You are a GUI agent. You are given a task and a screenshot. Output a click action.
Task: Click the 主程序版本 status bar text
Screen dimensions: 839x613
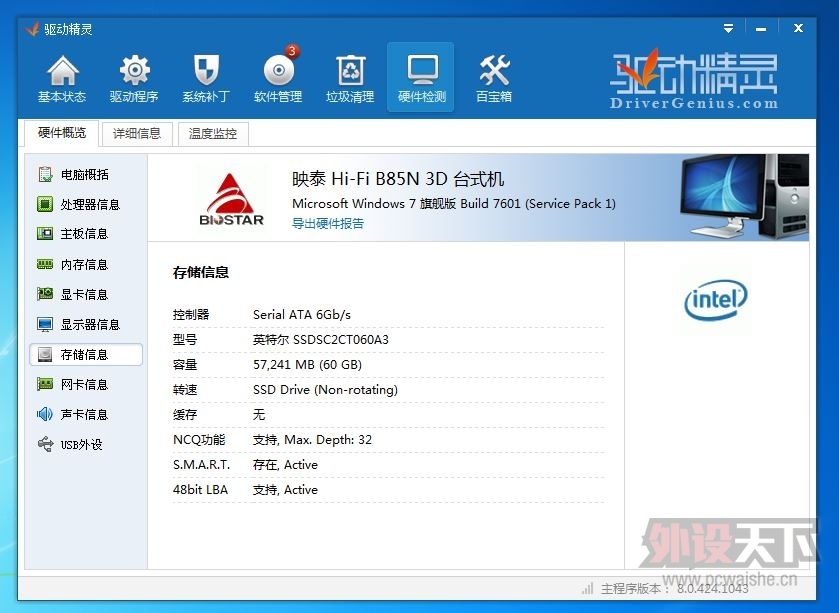tap(675, 589)
